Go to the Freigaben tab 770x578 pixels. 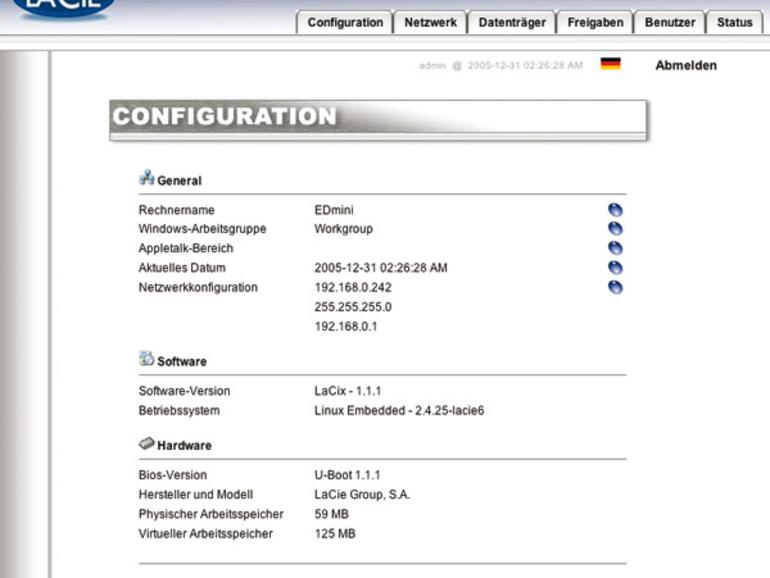pos(595,23)
